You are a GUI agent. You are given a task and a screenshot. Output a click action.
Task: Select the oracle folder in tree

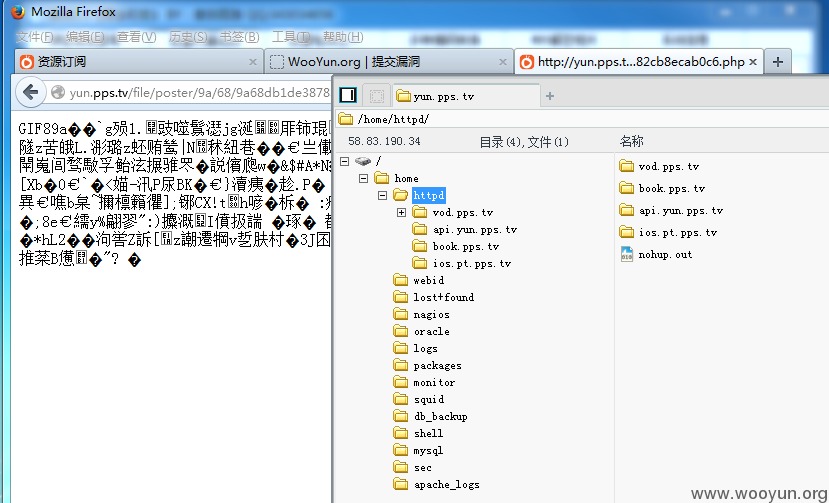(x=422, y=331)
